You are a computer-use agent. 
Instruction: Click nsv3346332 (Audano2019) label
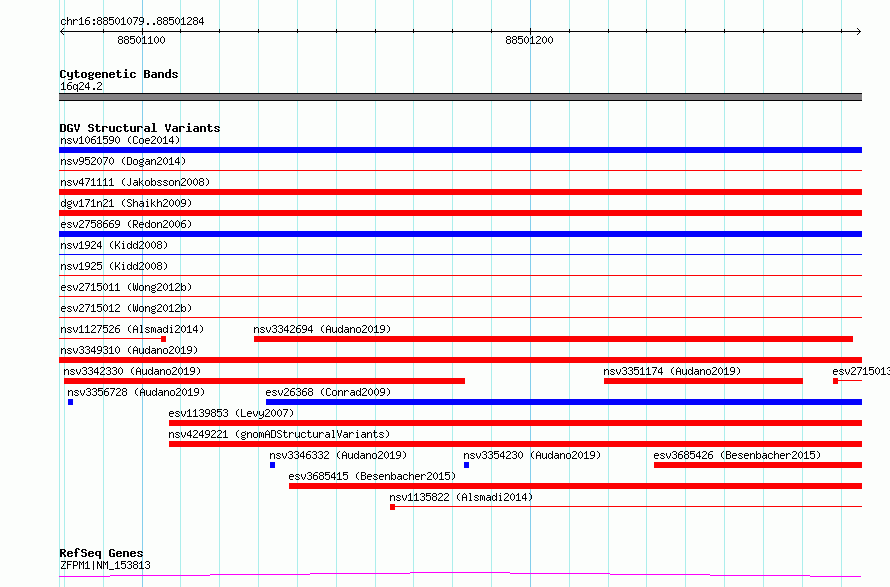(338, 455)
